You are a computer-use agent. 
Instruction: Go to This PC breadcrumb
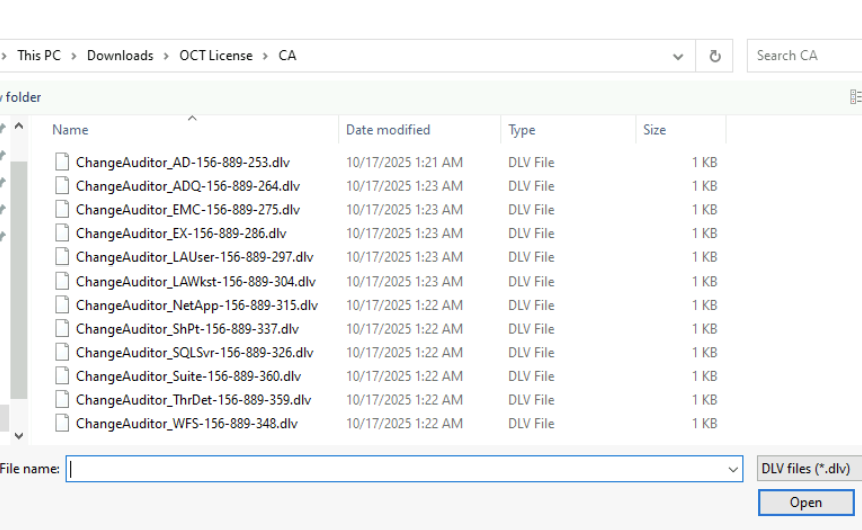pos(38,56)
